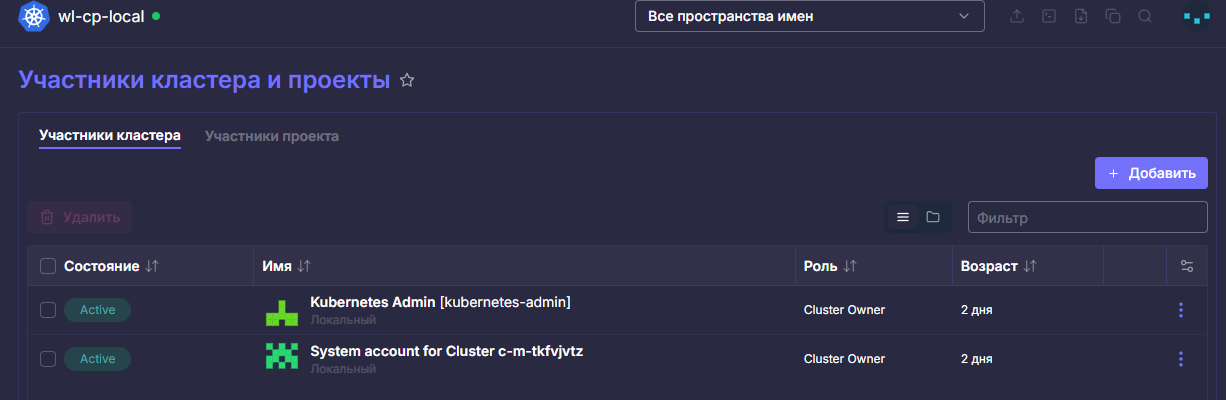This screenshot has height=400, width=1226.
Task: Focus the Фильтр input field
Action: point(1088,217)
